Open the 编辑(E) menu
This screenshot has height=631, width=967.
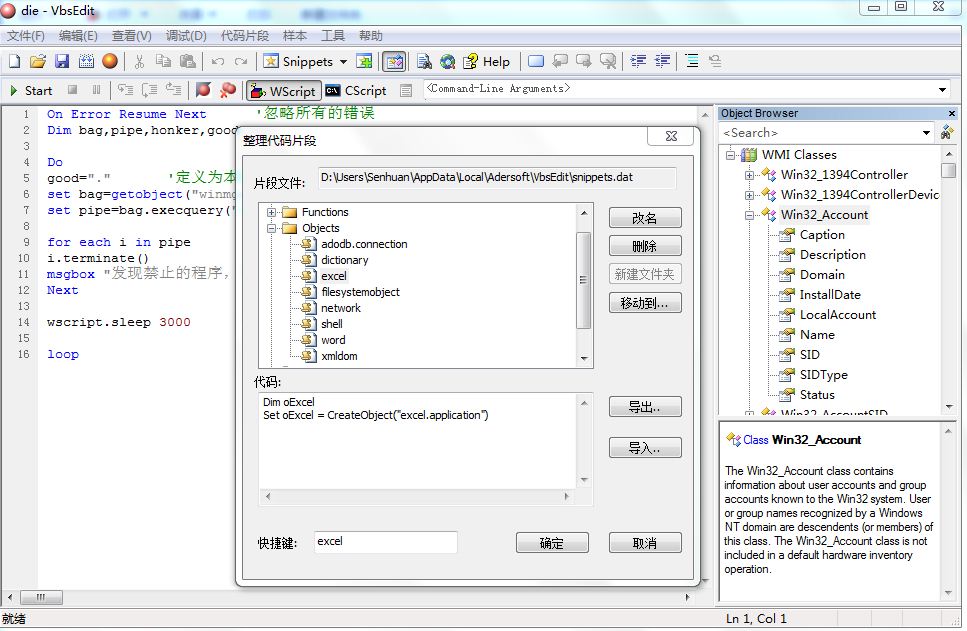[78, 36]
